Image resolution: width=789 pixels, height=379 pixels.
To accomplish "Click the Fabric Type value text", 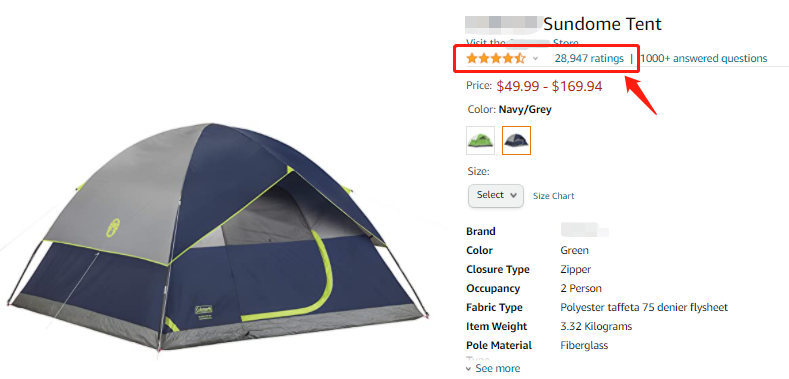I will pyautogui.click(x=644, y=308).
